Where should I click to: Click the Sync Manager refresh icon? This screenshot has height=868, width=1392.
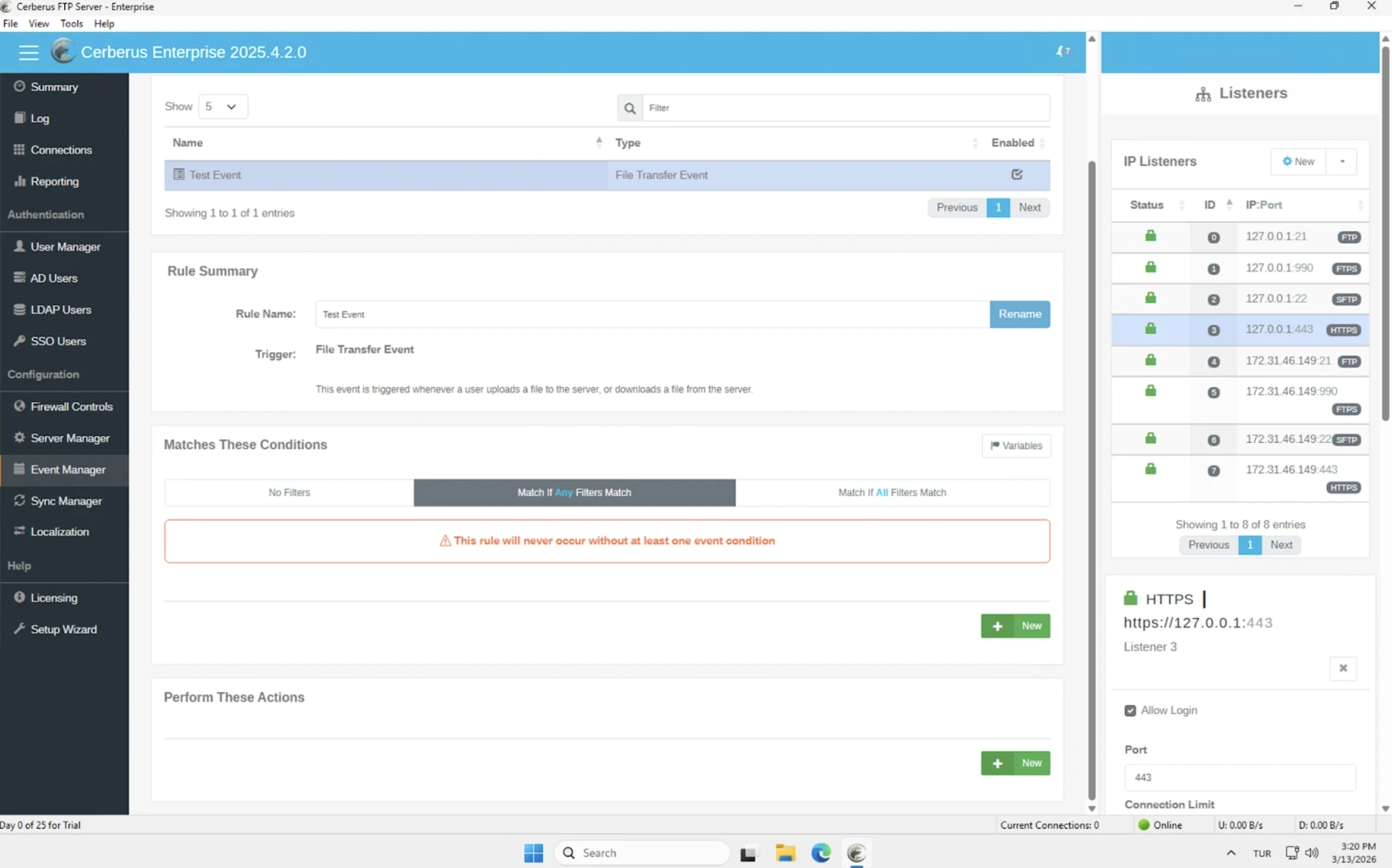click(20, 501)
